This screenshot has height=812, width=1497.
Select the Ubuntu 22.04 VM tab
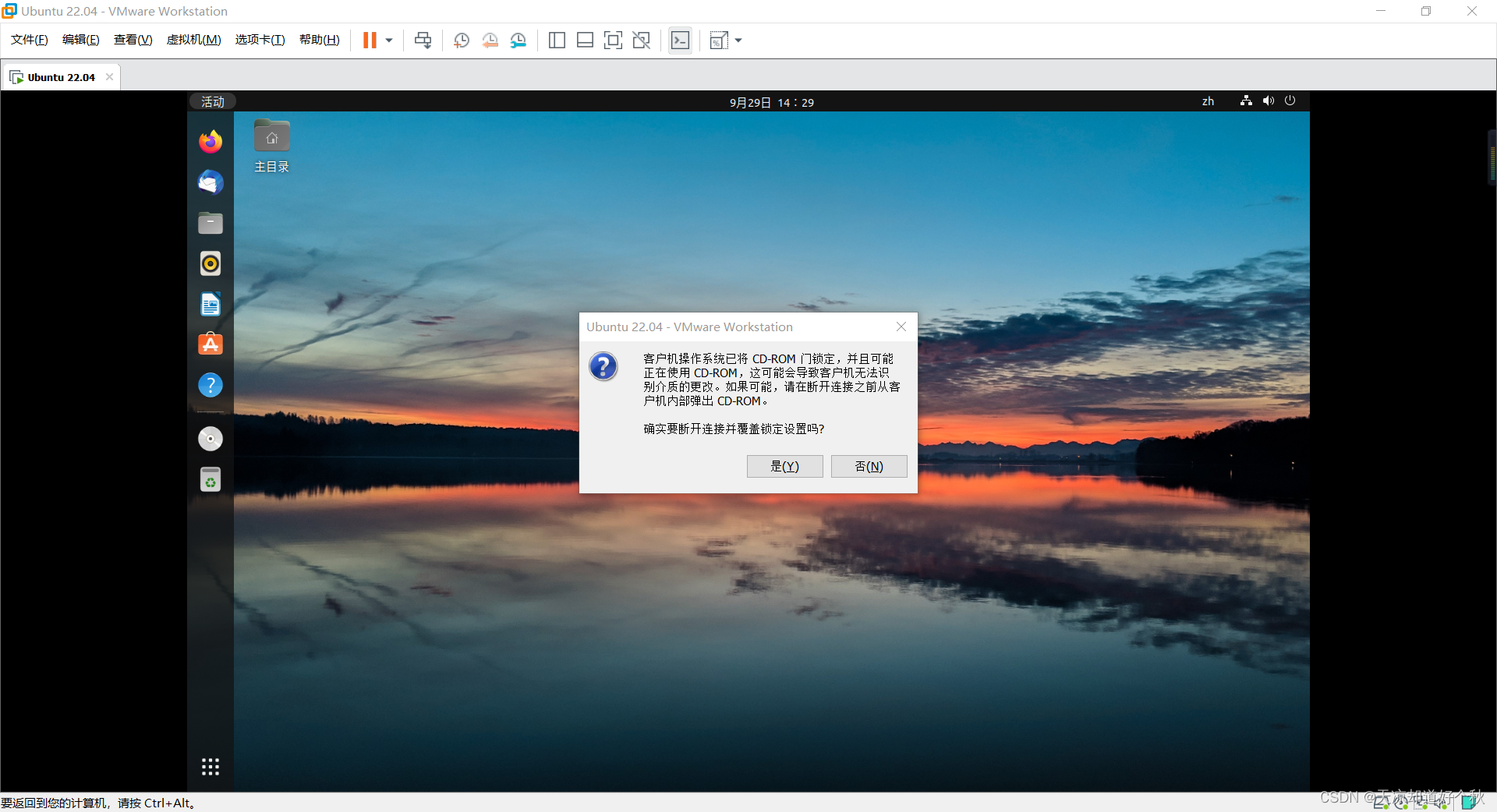tap(61, 77)
